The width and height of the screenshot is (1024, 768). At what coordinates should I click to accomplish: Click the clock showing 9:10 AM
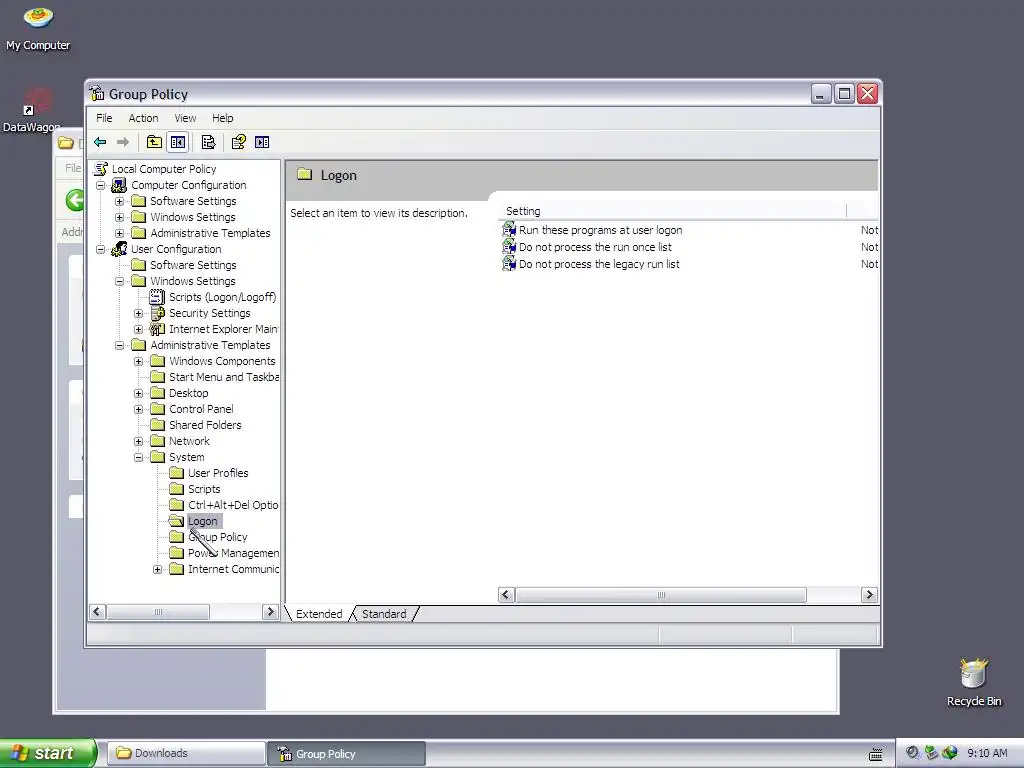[x=987, y=753]
